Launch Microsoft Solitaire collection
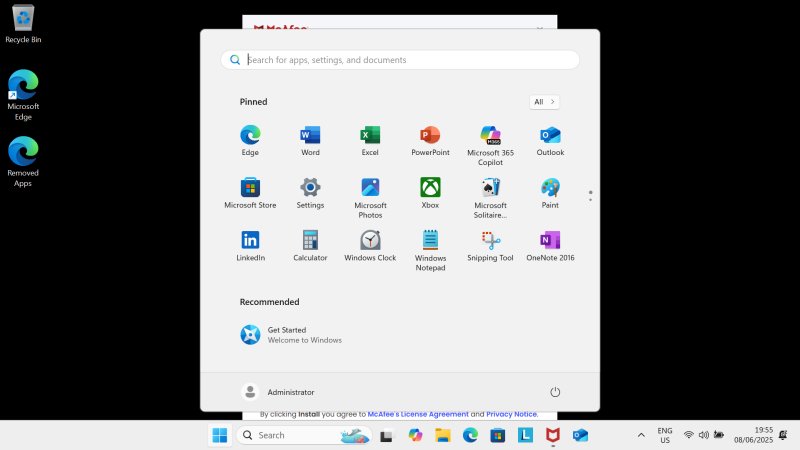Screen dimensions: 800x450 point(490,198)
